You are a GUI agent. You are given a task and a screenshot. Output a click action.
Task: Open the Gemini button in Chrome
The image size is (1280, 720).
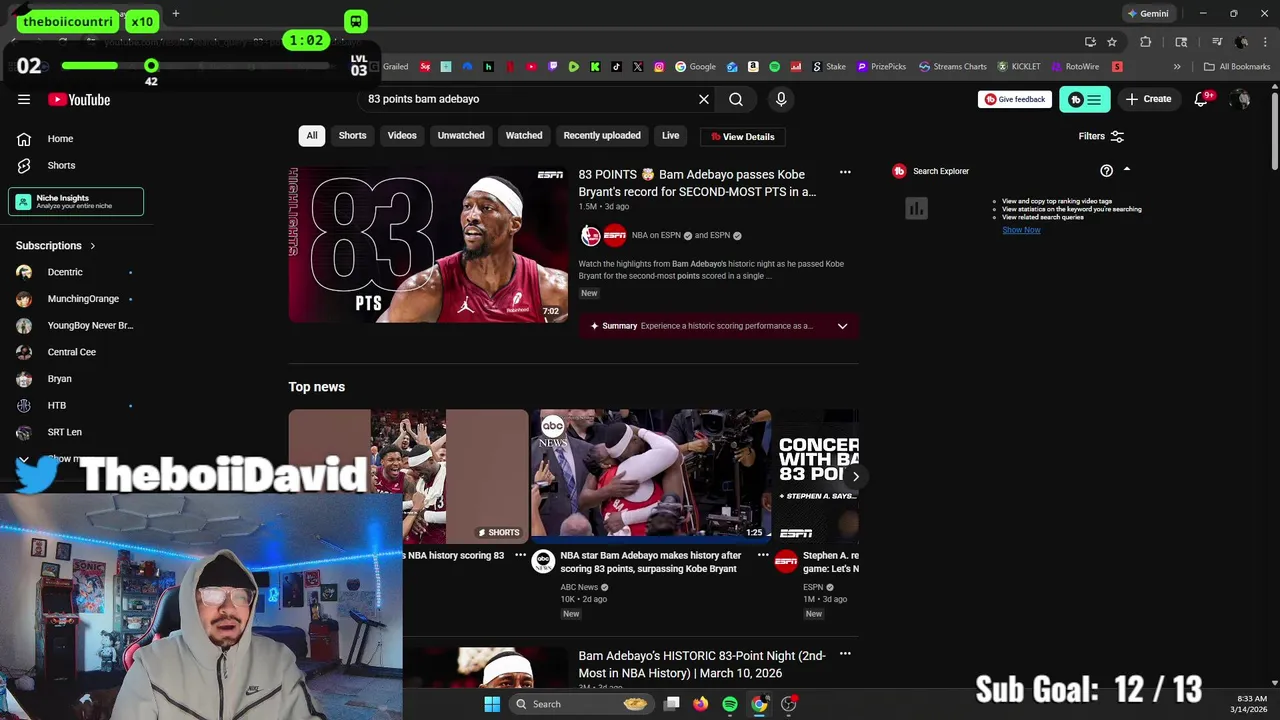1147,14
